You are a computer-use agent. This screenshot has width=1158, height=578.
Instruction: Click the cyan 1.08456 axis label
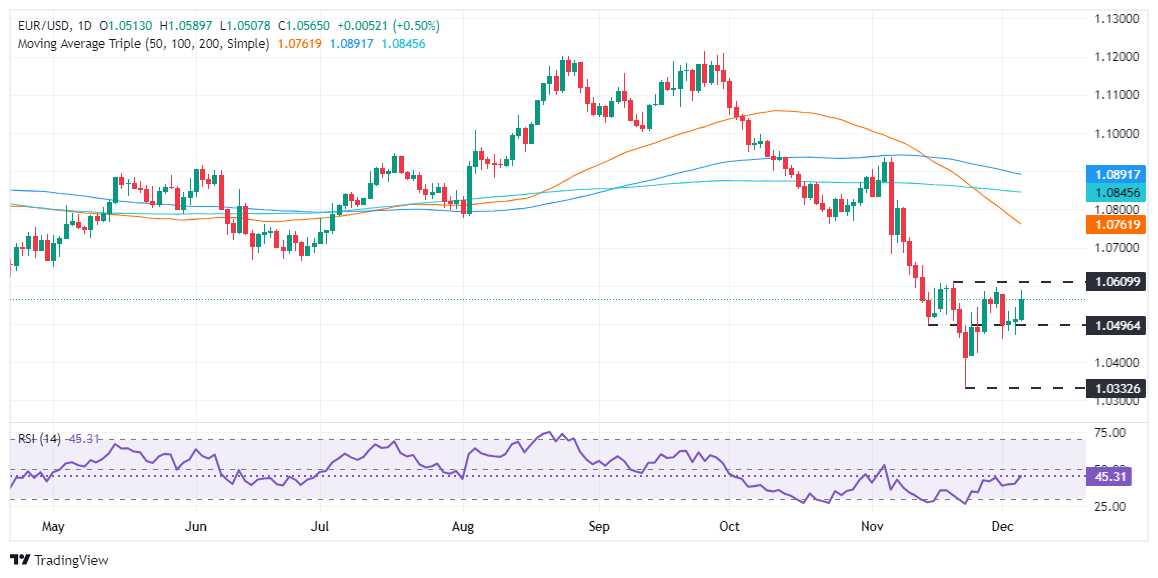click(x=1115, y=191)
